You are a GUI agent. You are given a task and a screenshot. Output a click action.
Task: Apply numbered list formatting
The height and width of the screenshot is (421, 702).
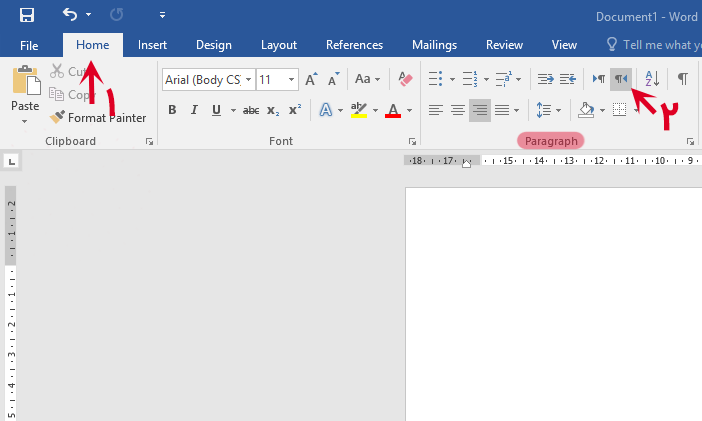pyautogui.click(x=470, y=79)
